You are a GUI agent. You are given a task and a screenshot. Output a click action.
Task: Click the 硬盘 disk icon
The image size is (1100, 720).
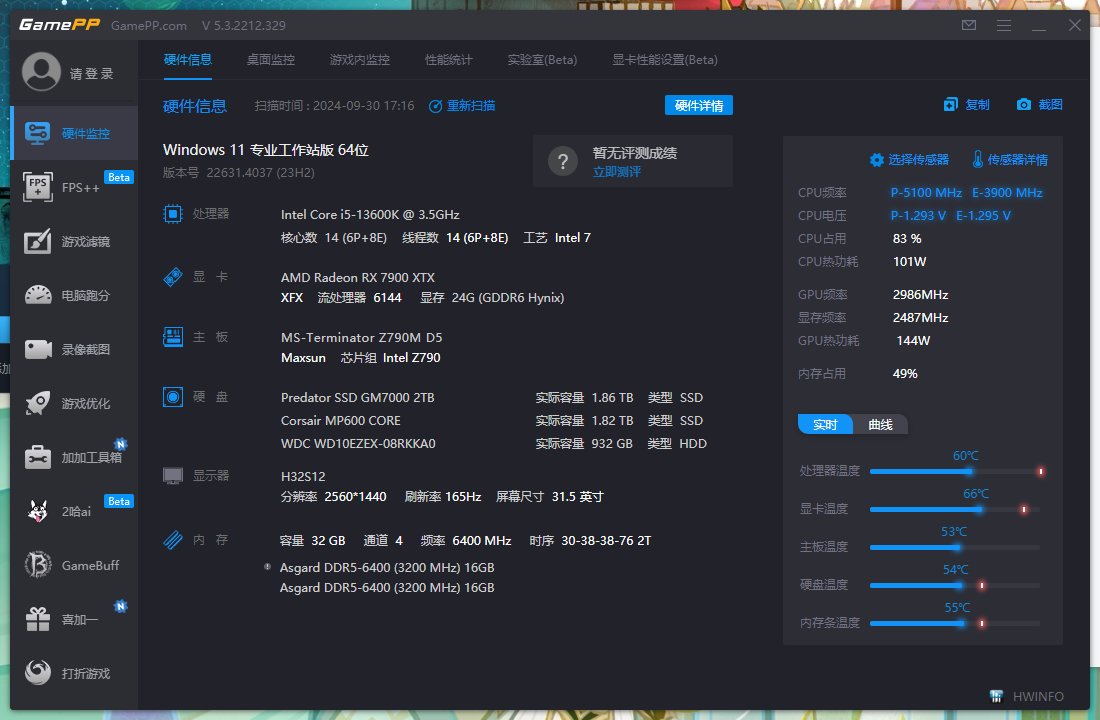tap(173, 396)
